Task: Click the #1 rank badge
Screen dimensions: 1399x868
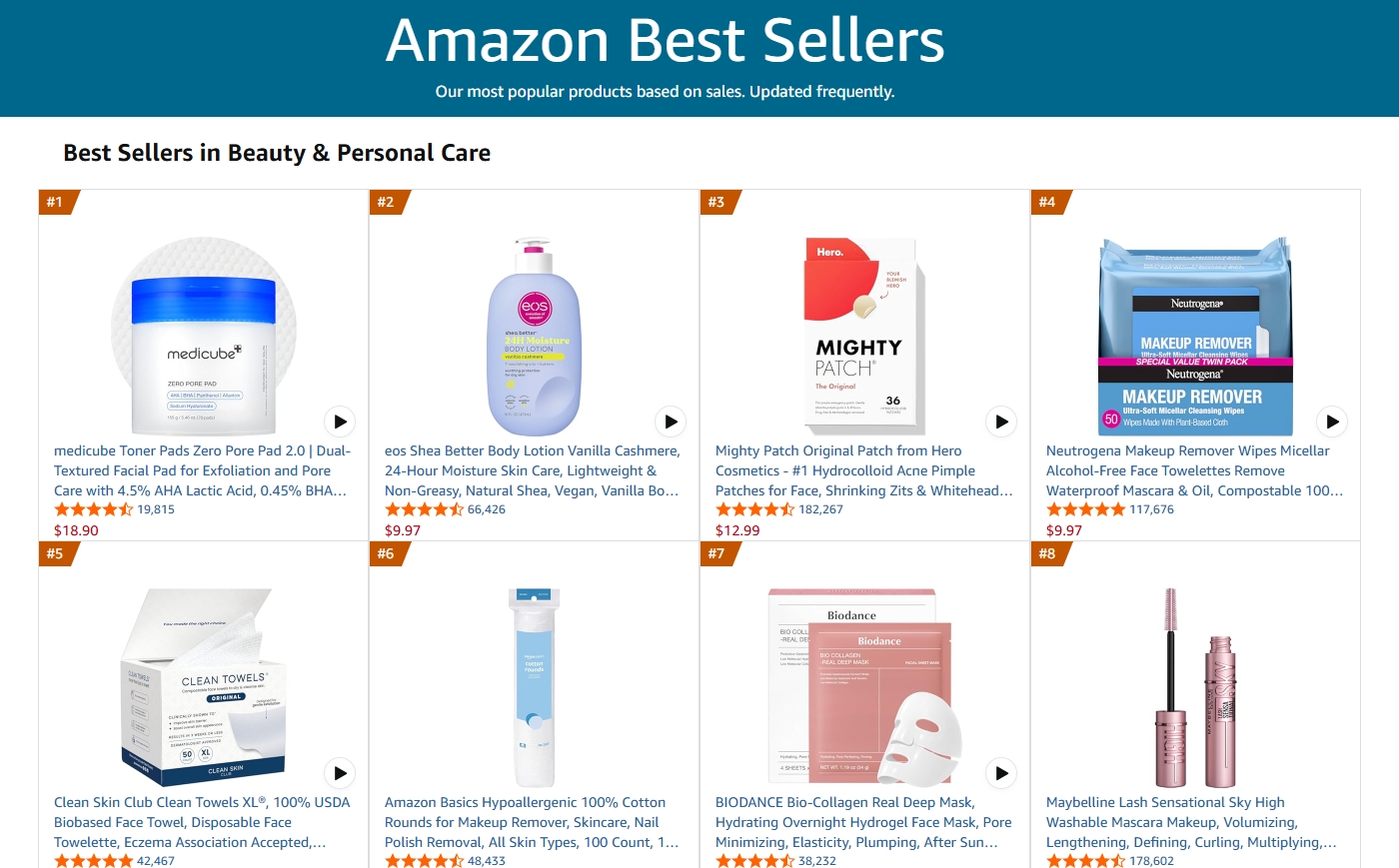Action: coord(56,202)
